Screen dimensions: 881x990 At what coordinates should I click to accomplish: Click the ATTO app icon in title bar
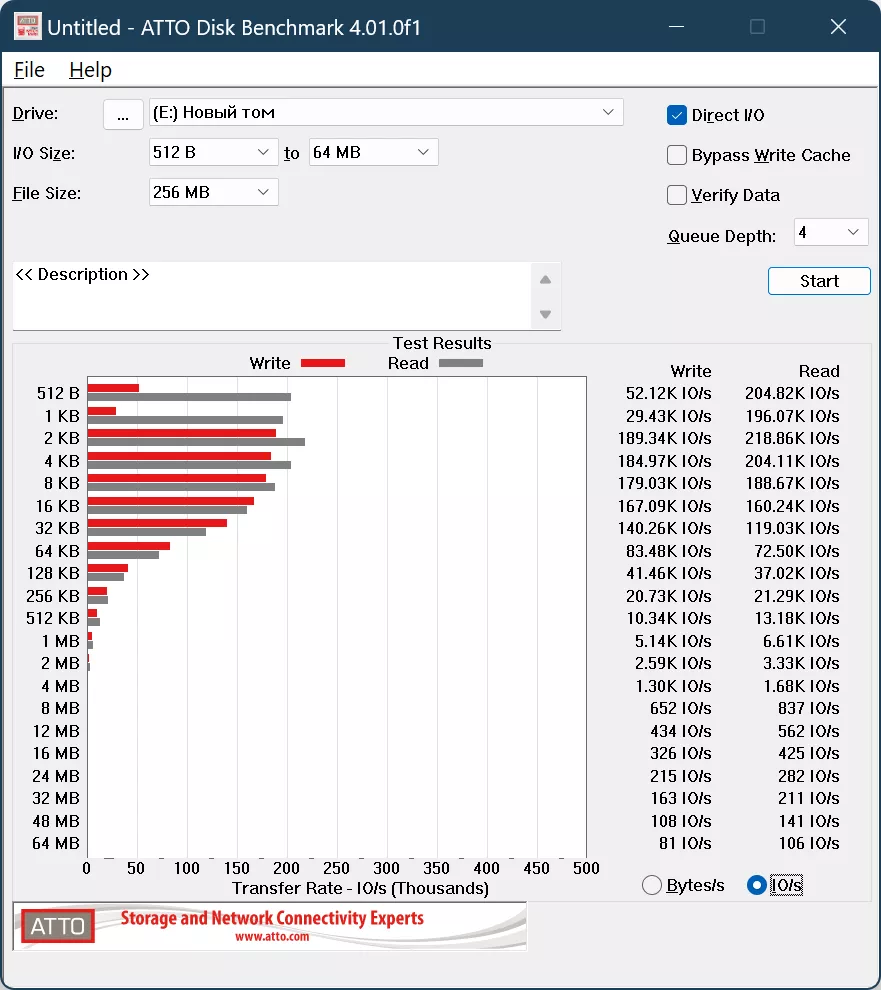(x=27, y=27)
